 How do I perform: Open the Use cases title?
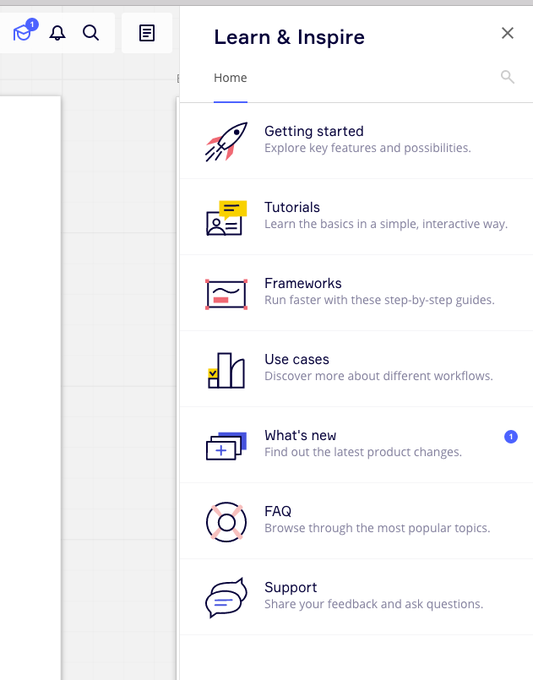[x=297, y=360]
